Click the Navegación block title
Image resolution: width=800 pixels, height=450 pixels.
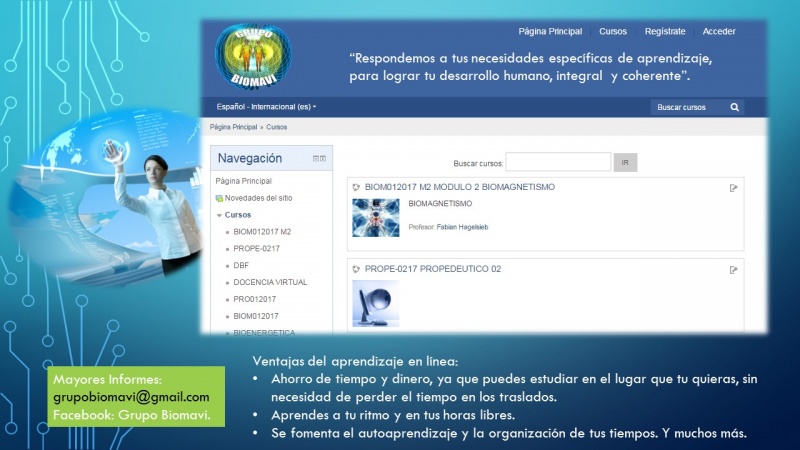pos(249,158)
